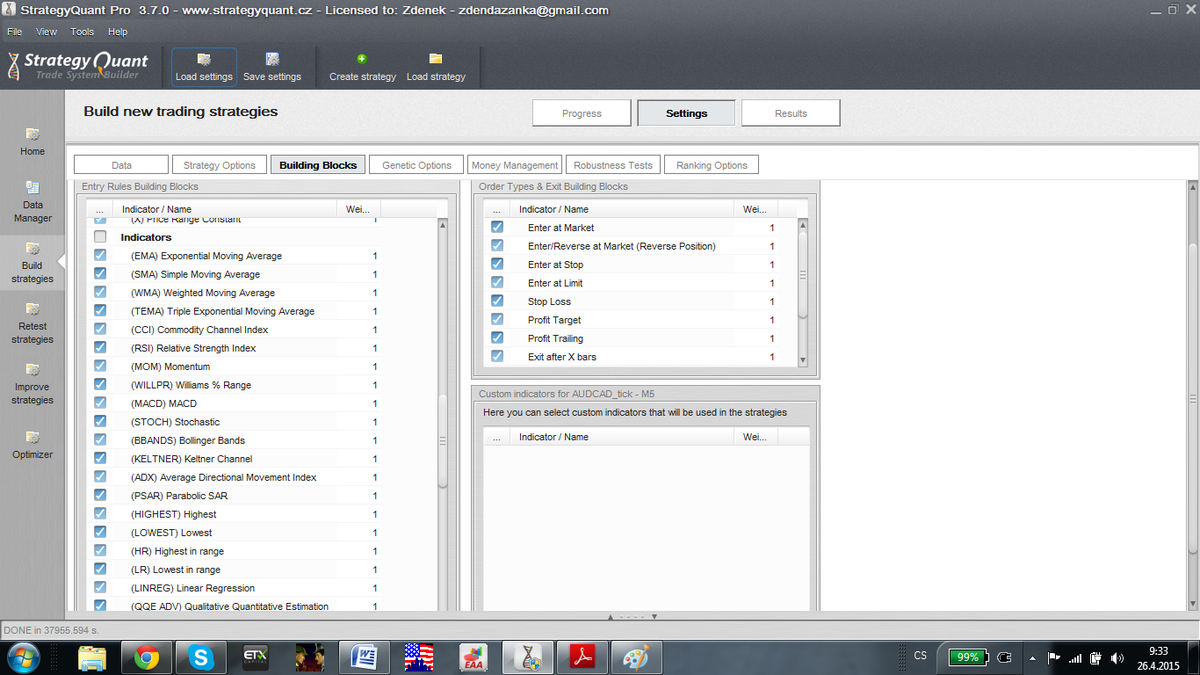The height and width of the screenshot is (675, 1200).
Task: Expand the bottom panel splitter arrows
Action: click(631, 617)
